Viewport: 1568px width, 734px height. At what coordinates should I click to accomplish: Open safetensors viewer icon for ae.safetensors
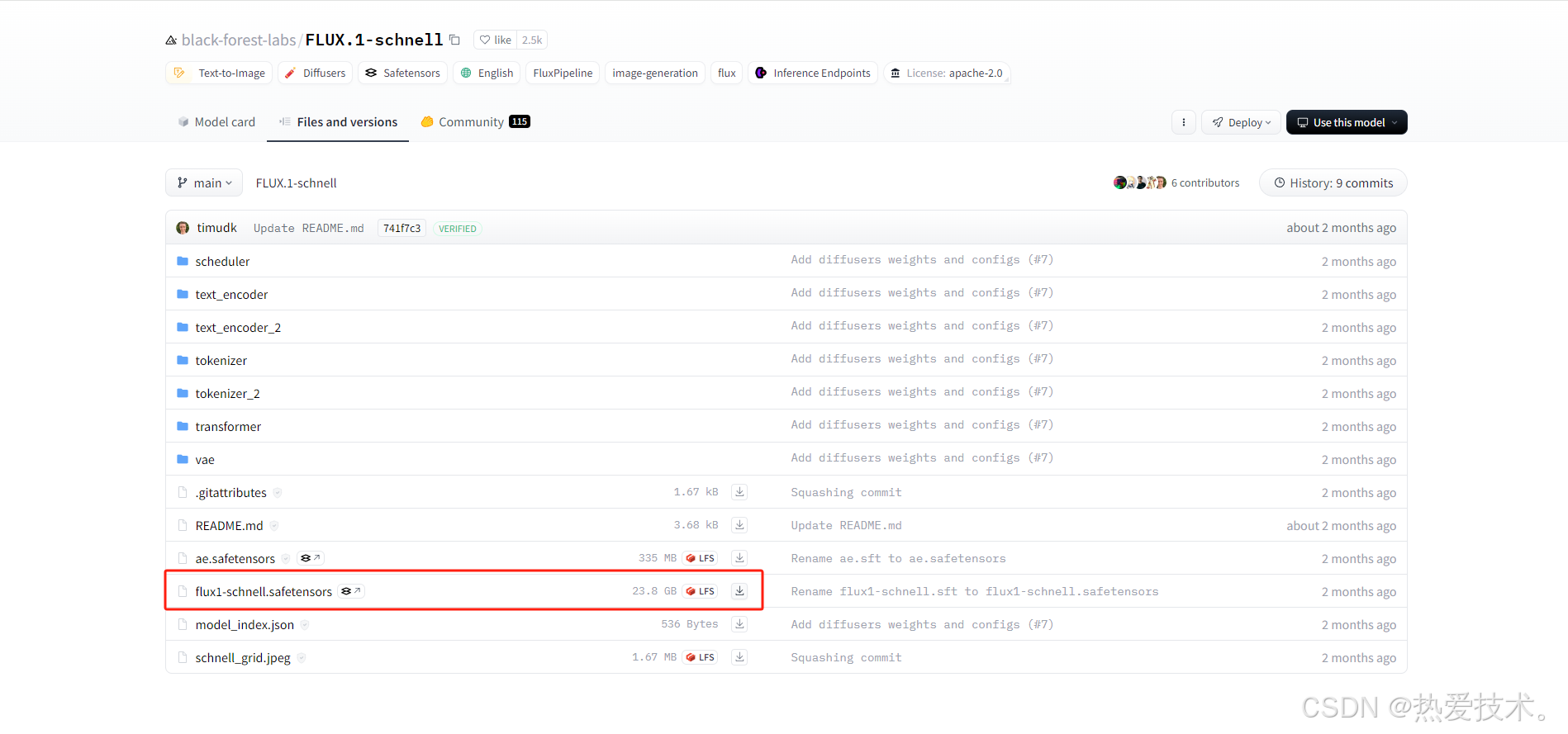click(x=310, y=558)
